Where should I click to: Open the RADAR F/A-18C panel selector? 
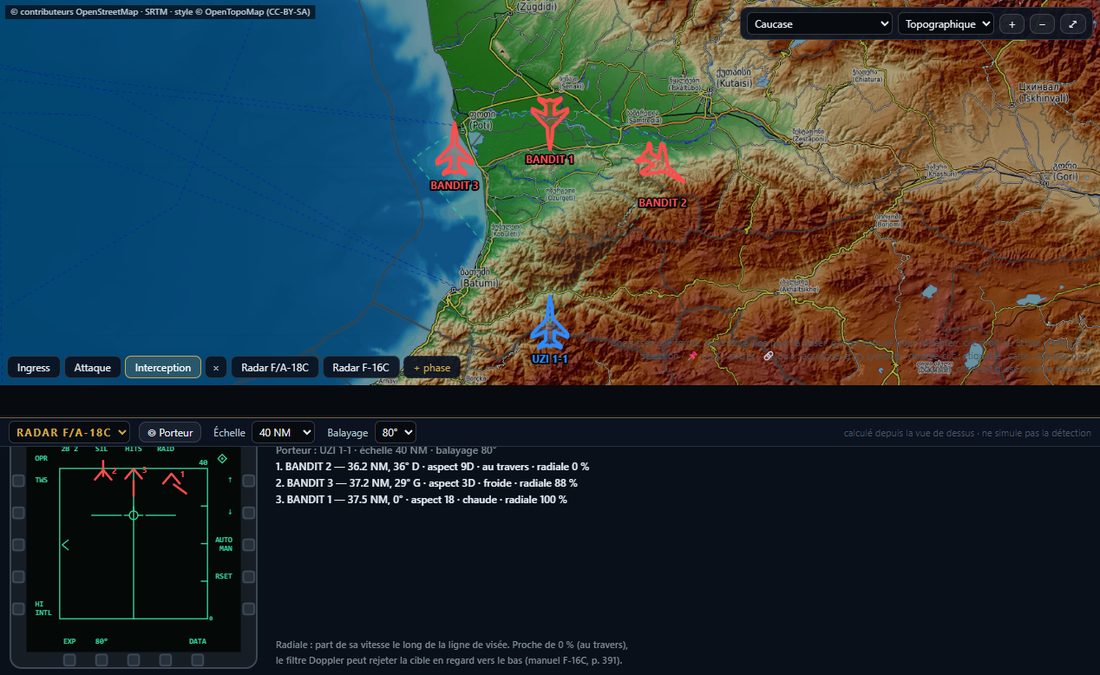coord(69,433)
